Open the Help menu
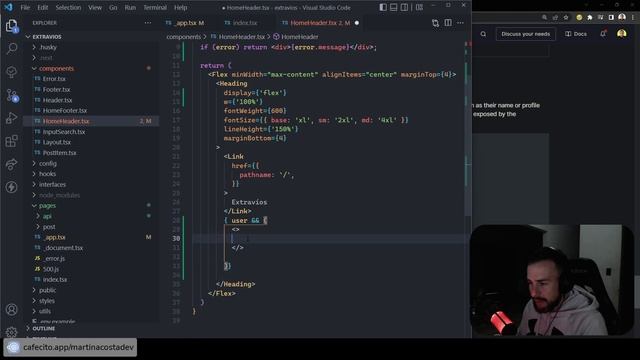This screenshot has height=360, width=640. tap(180, 7)
